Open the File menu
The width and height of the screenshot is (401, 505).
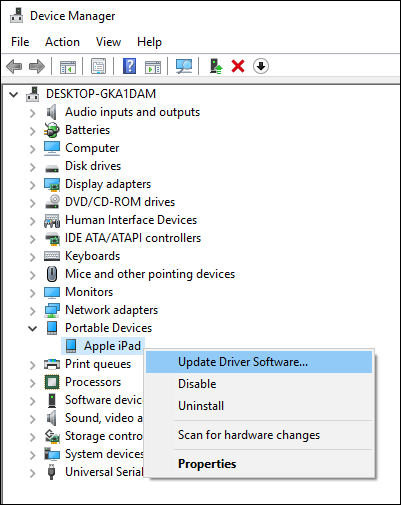coord(20,42)
